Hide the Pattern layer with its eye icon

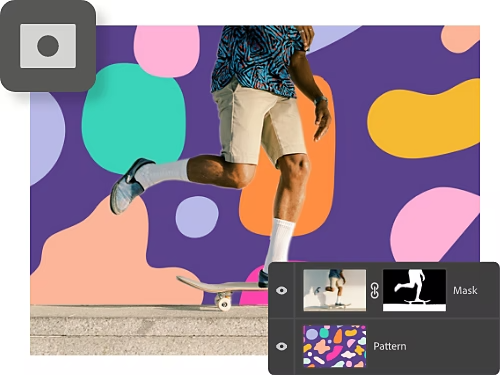(x=282, y=346)
